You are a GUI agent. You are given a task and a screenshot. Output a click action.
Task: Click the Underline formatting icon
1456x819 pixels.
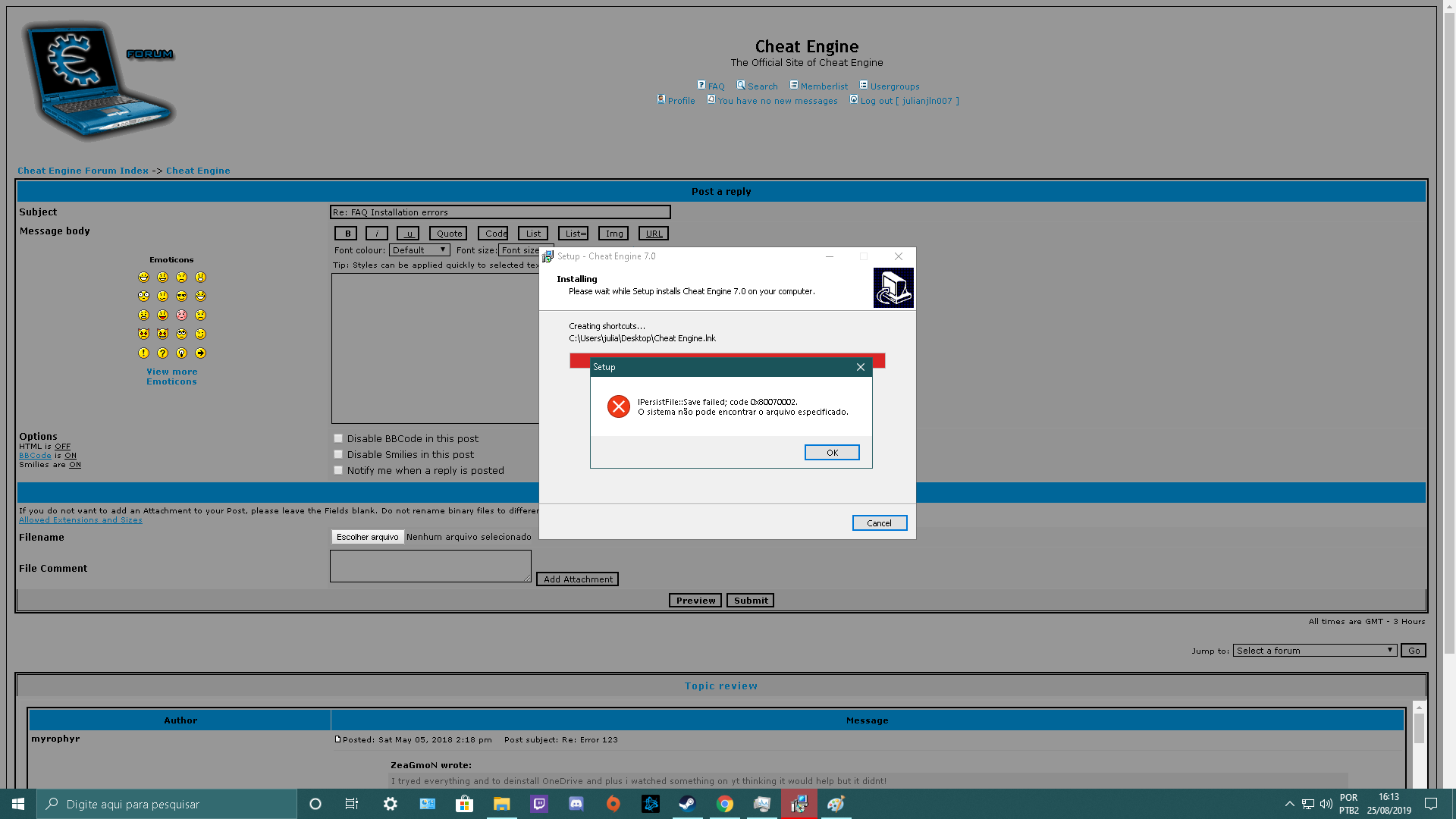click(407, 233)
